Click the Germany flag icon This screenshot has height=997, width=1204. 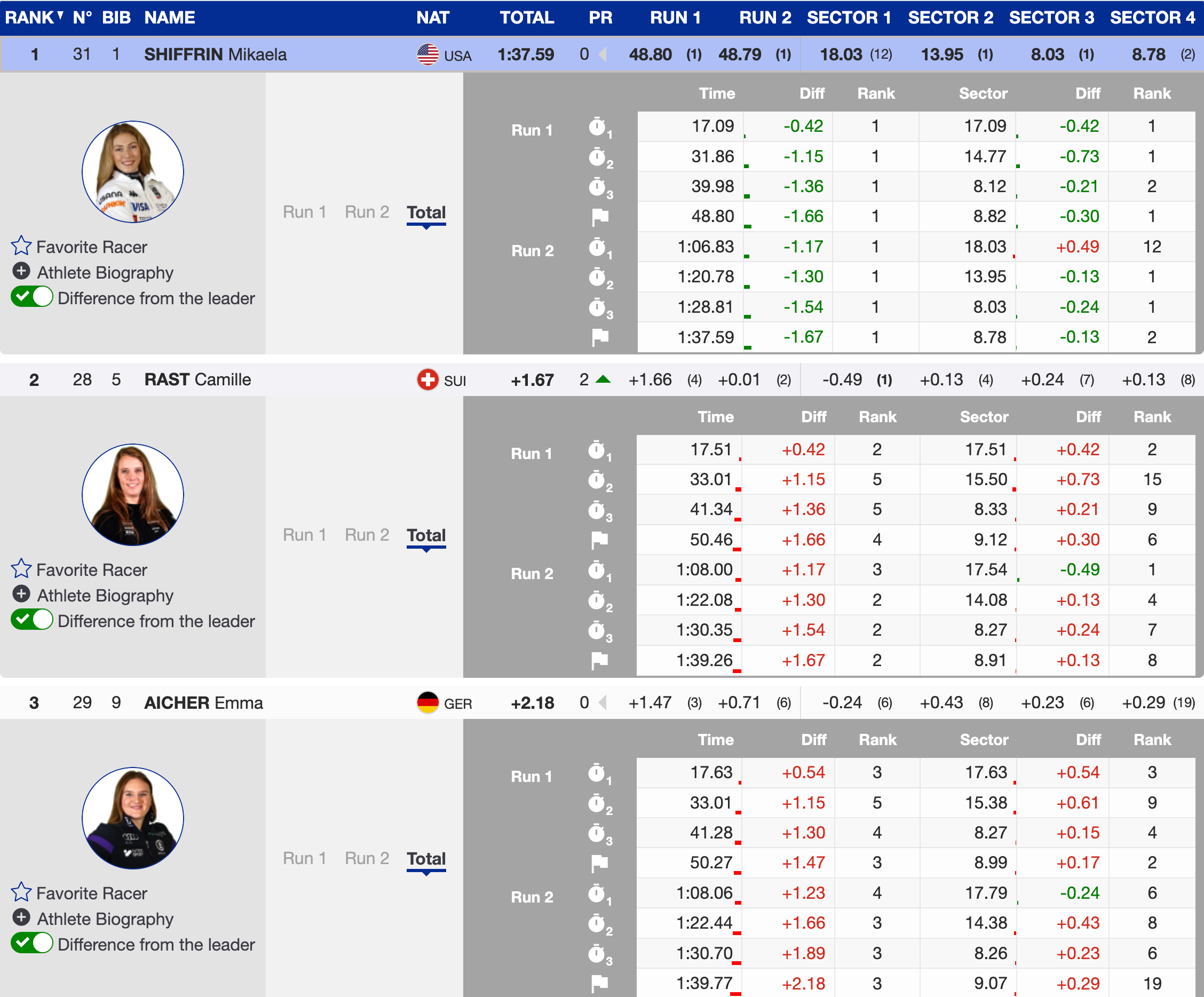pyautogui.click(x=427, y=703)
